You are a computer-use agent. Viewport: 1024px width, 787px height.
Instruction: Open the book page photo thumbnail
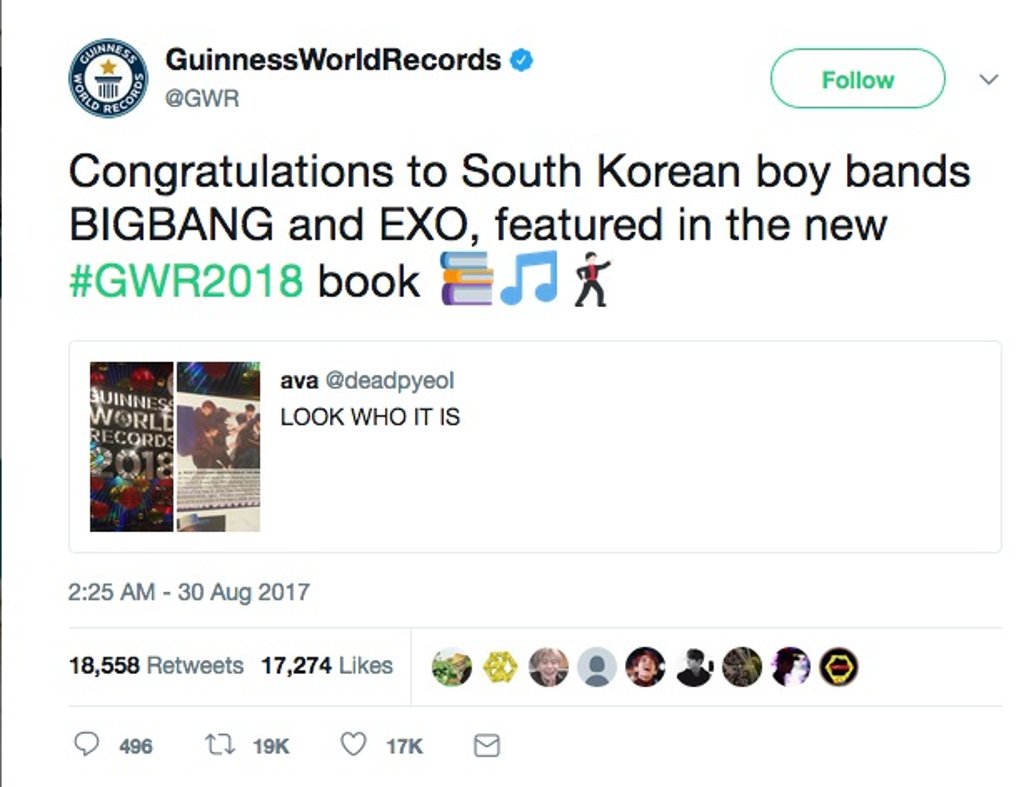(219, 447)
